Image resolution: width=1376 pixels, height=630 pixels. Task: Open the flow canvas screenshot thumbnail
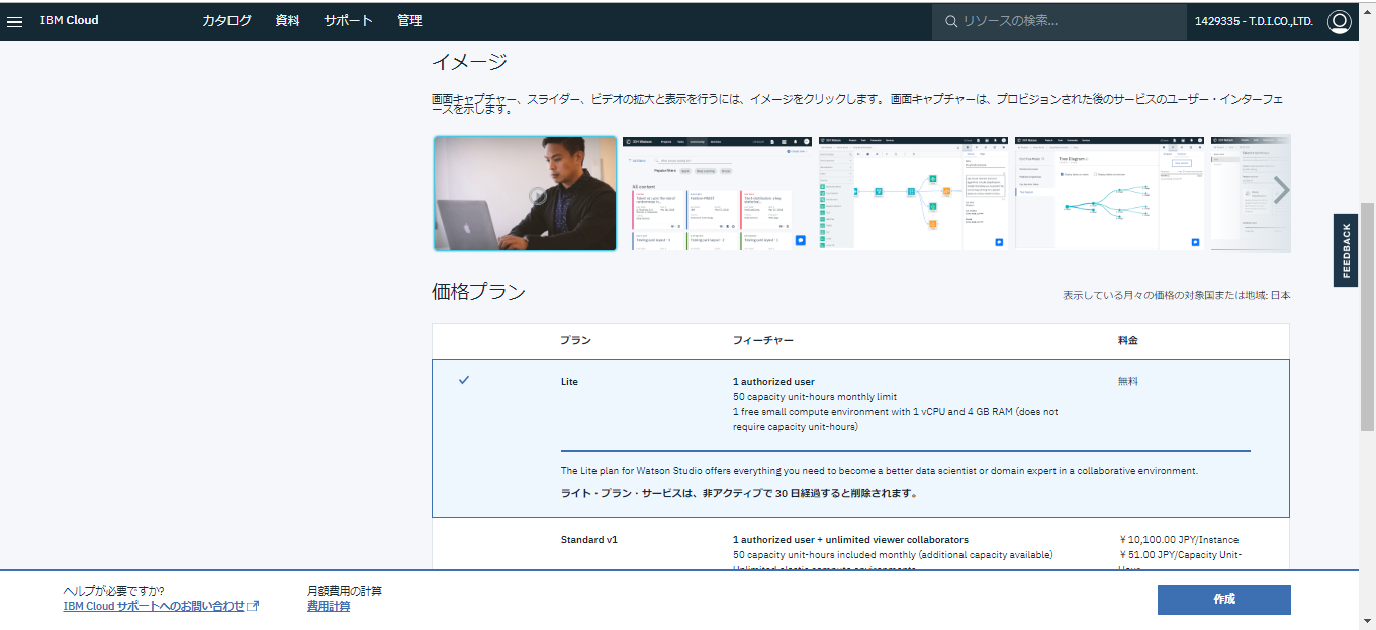913,193
